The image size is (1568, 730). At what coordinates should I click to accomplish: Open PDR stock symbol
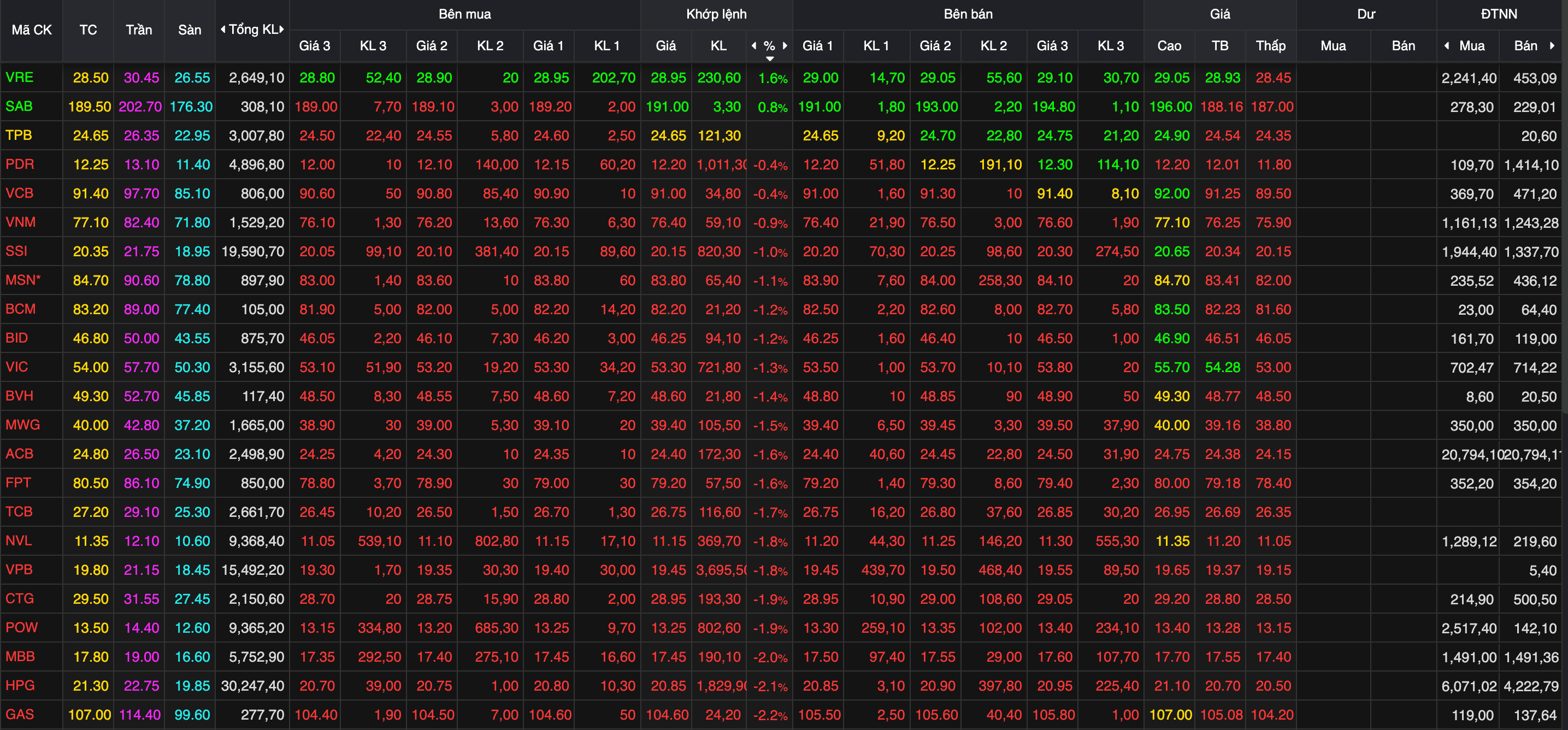20,164
